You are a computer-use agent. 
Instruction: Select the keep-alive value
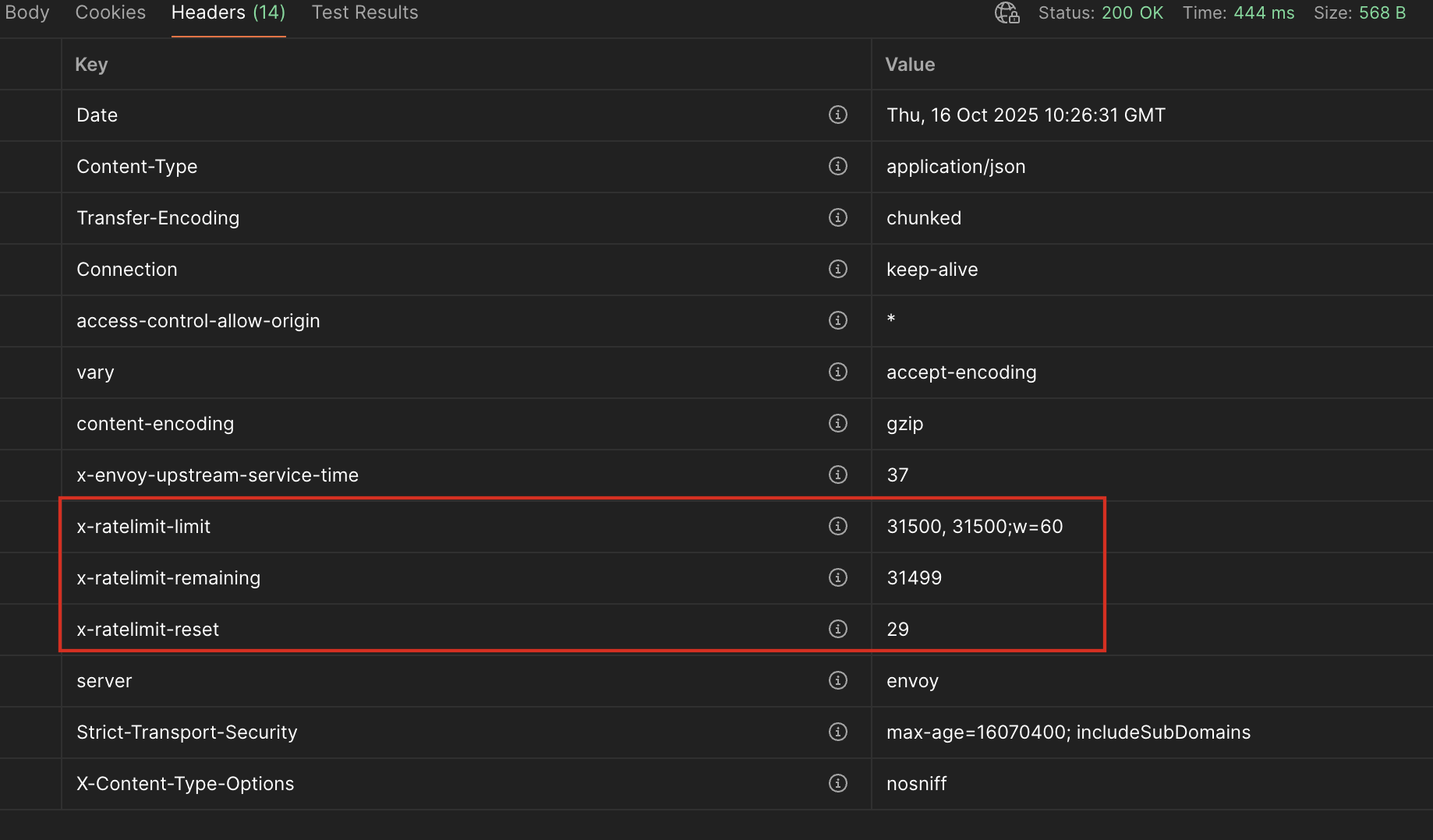(932, 270)
